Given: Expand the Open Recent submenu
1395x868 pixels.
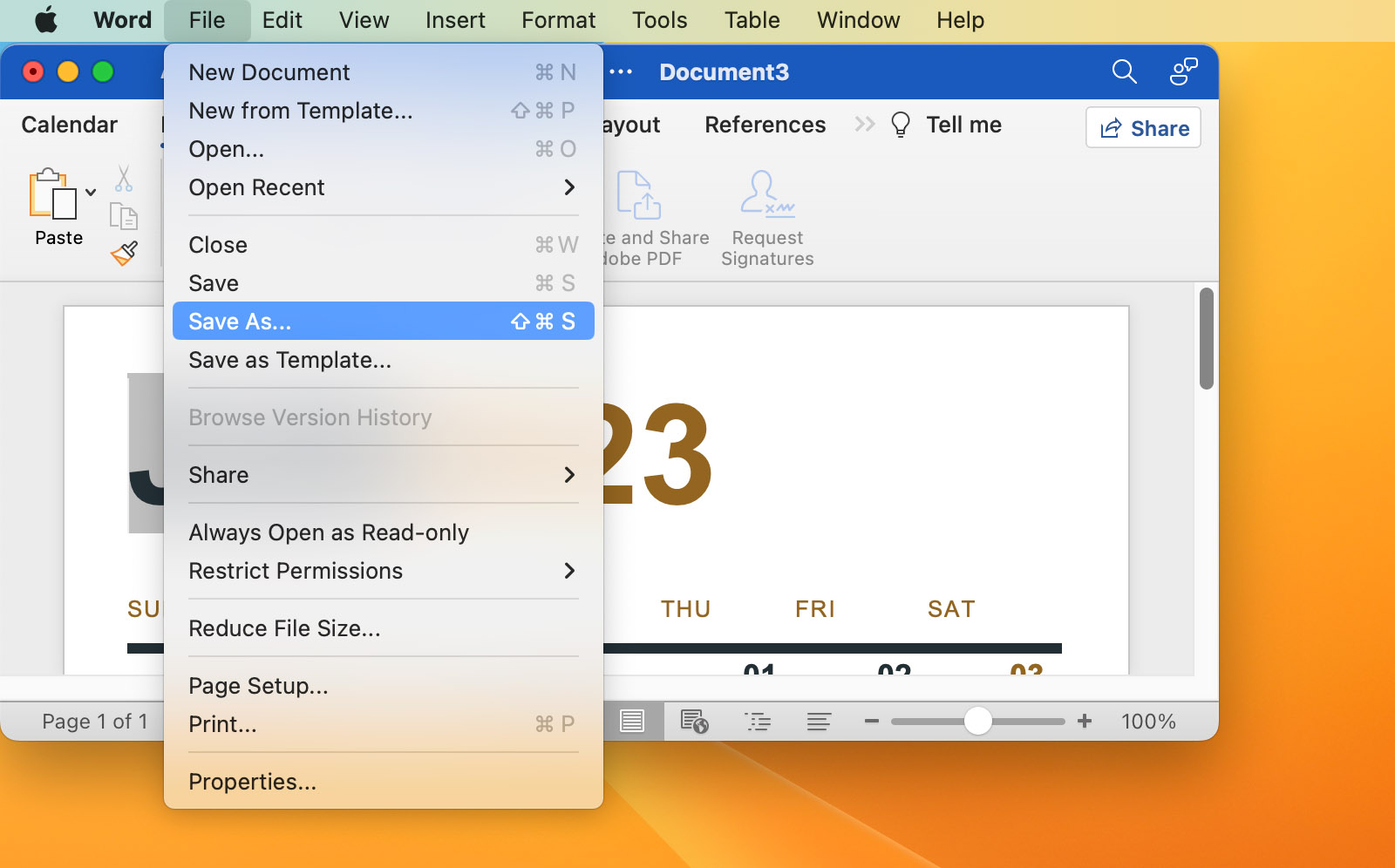Looking at the screenshot, I should [569, 187].
